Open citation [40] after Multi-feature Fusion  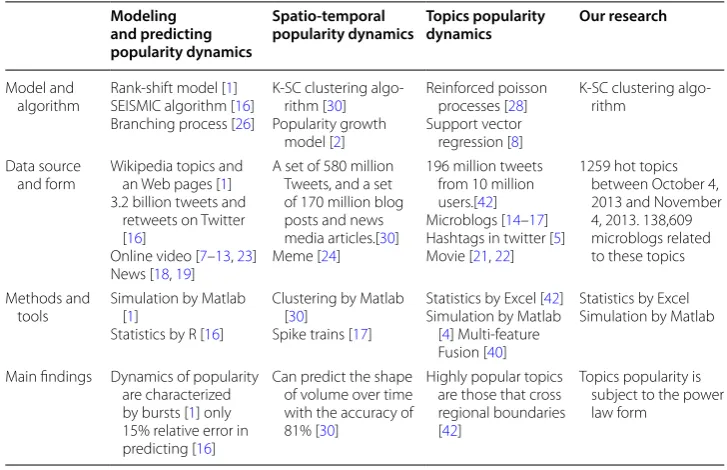(x=495, y=352)
